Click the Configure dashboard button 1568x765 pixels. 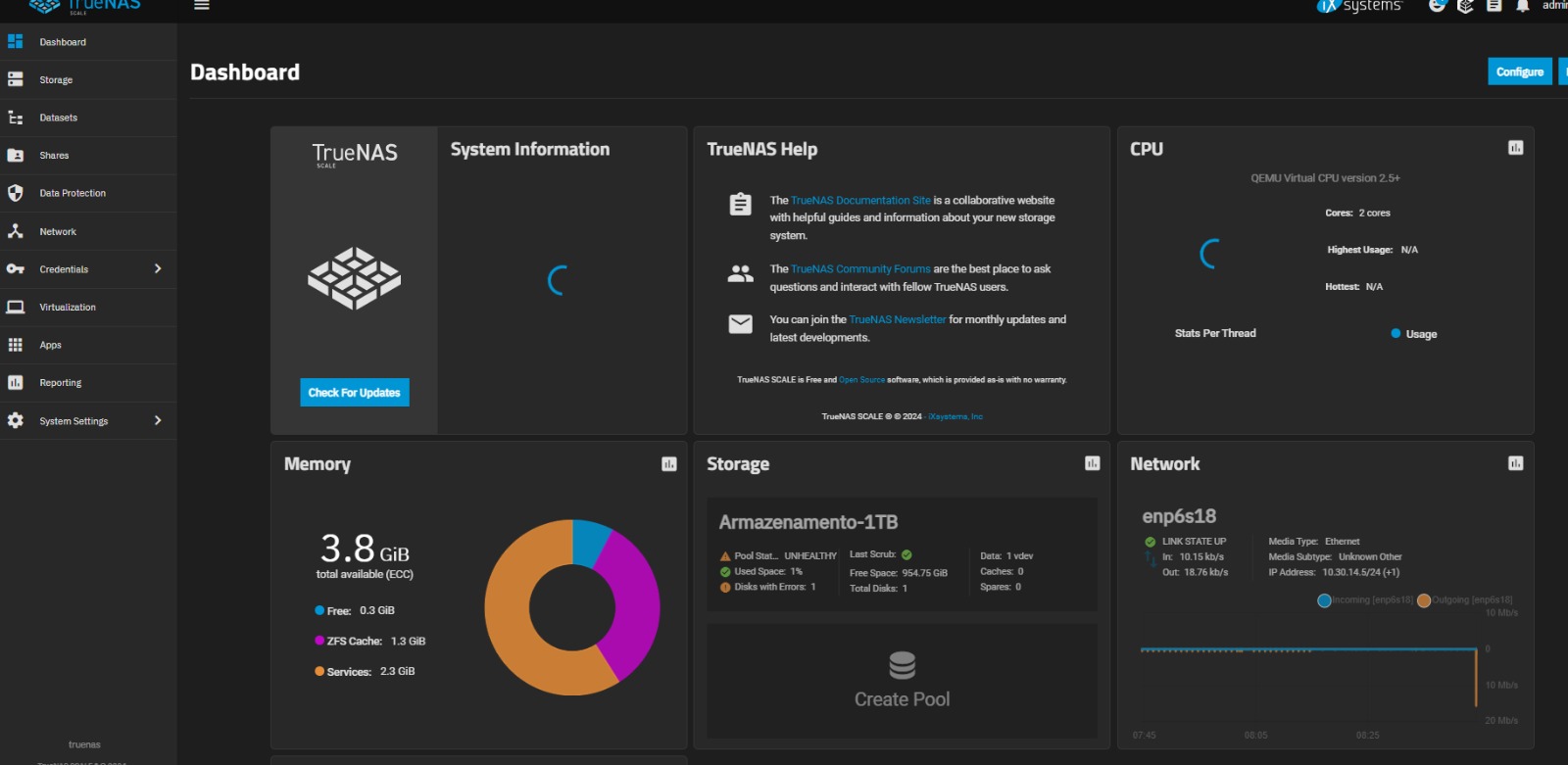pos(1520,72)
